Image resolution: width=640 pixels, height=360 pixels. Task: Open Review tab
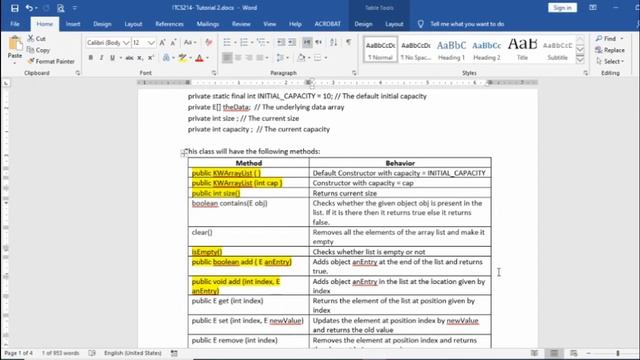click(241, 24)
